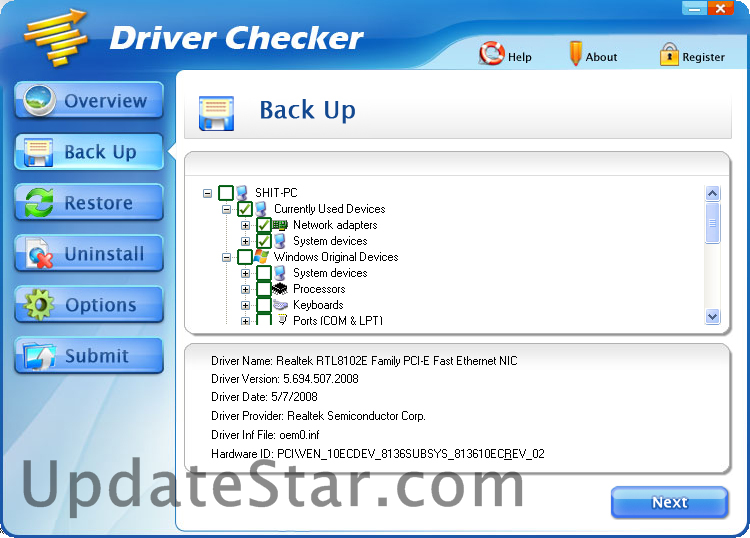Click the Next button
Image resolution: width=750 pixels, height=538 pixels.
pyautogui.click(x=670, y=502)
